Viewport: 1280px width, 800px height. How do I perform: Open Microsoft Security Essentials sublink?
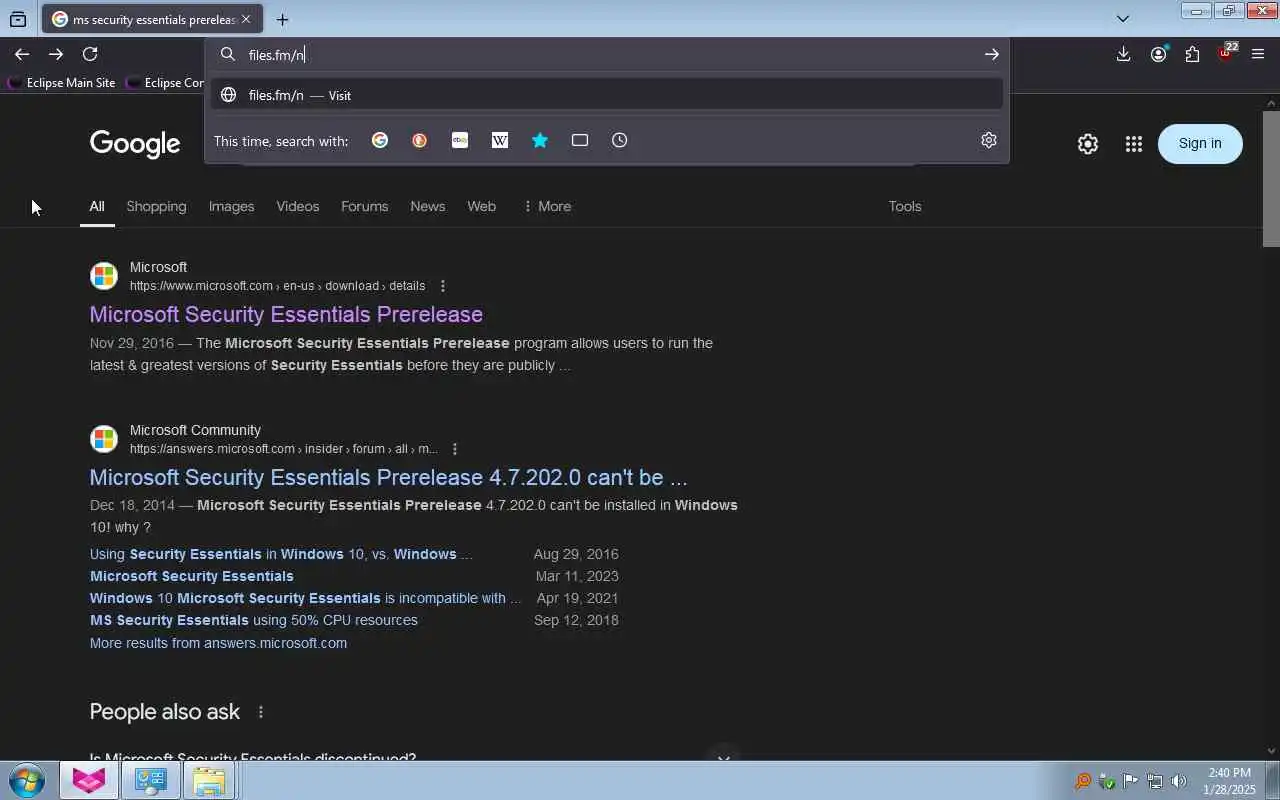click(x=192, y=576)
